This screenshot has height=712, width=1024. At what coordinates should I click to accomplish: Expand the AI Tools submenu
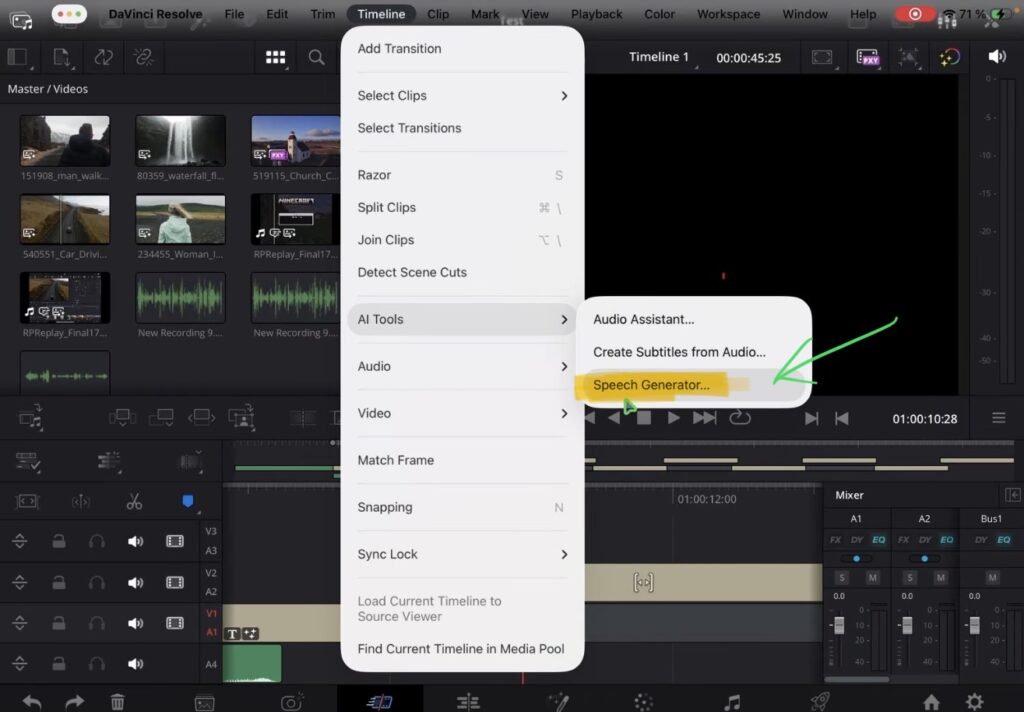point(462,319)
